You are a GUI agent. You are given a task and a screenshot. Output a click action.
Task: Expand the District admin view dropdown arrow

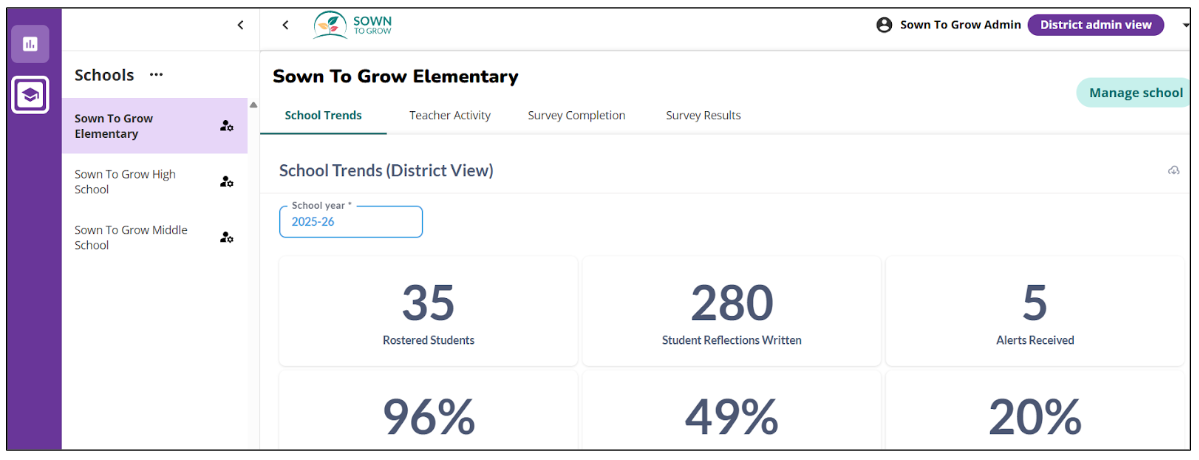pos(1185,26)
